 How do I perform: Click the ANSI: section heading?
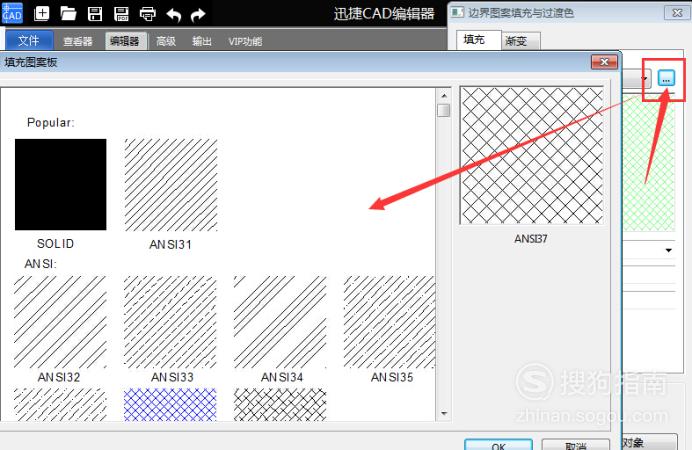pos(41,264)
